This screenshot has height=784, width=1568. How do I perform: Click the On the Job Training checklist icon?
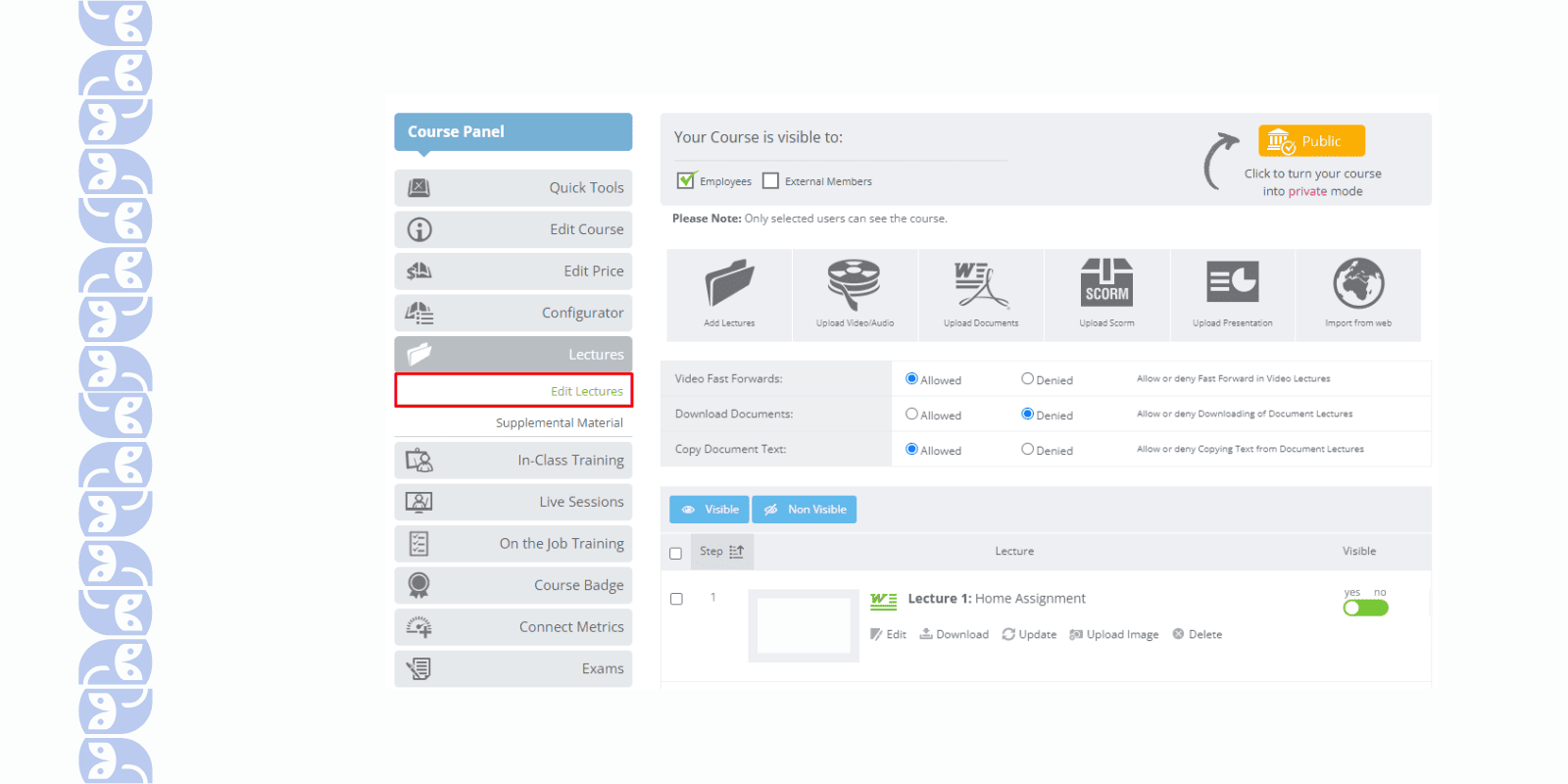point(419,543)
